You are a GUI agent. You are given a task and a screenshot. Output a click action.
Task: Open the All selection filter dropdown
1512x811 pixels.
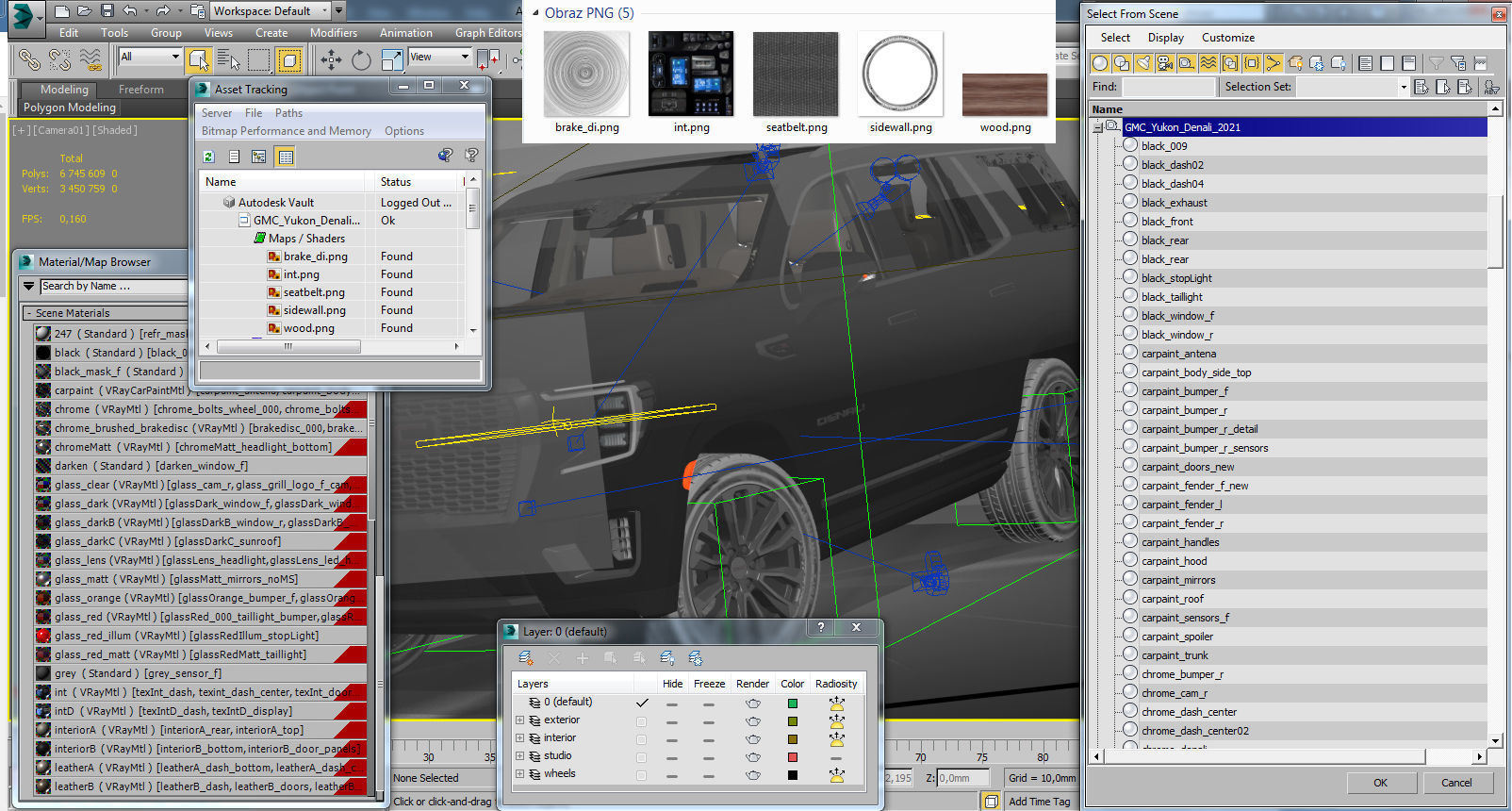[x=149, y=57]
